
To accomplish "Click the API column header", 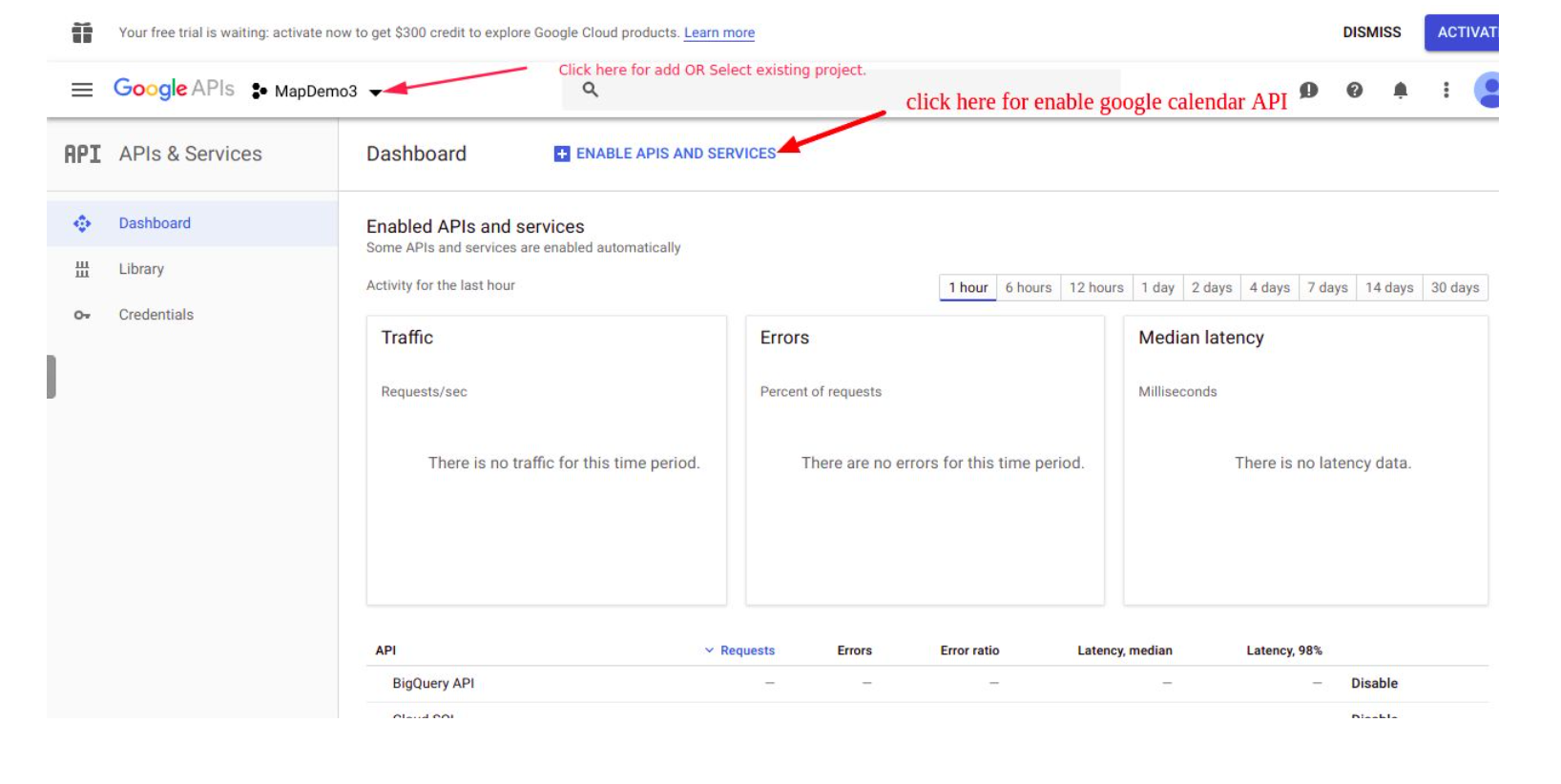I will click(x=385, y=650).
